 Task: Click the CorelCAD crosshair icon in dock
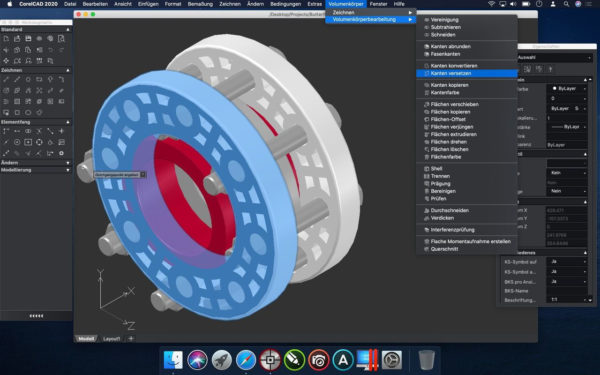click(x=270, y=360)
